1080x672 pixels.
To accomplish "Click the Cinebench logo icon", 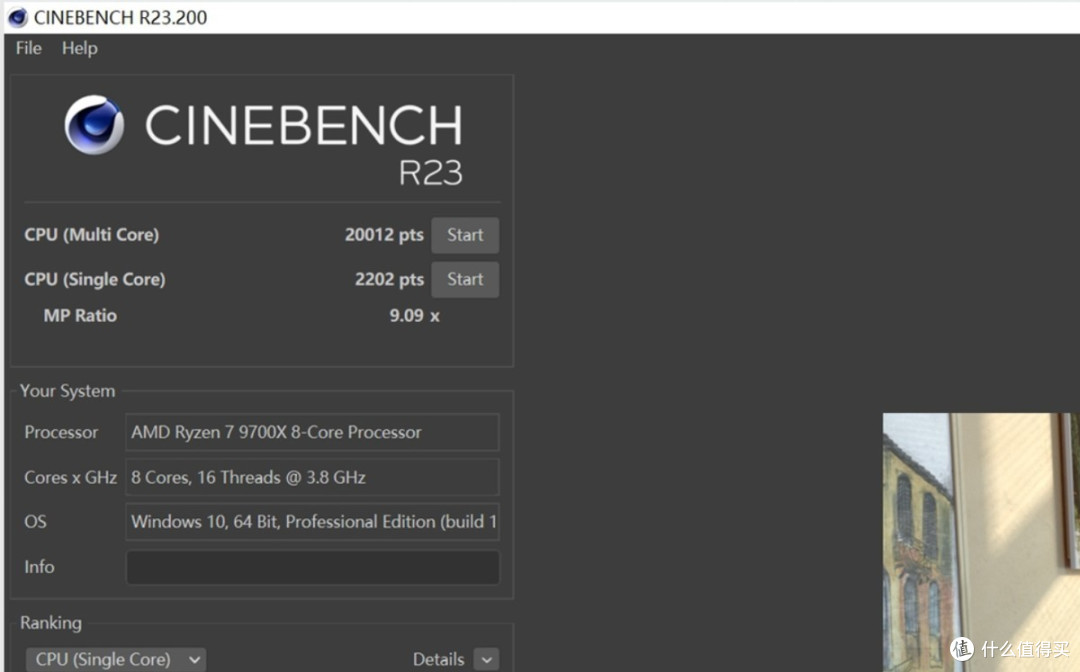I will [x=93, y=124].
